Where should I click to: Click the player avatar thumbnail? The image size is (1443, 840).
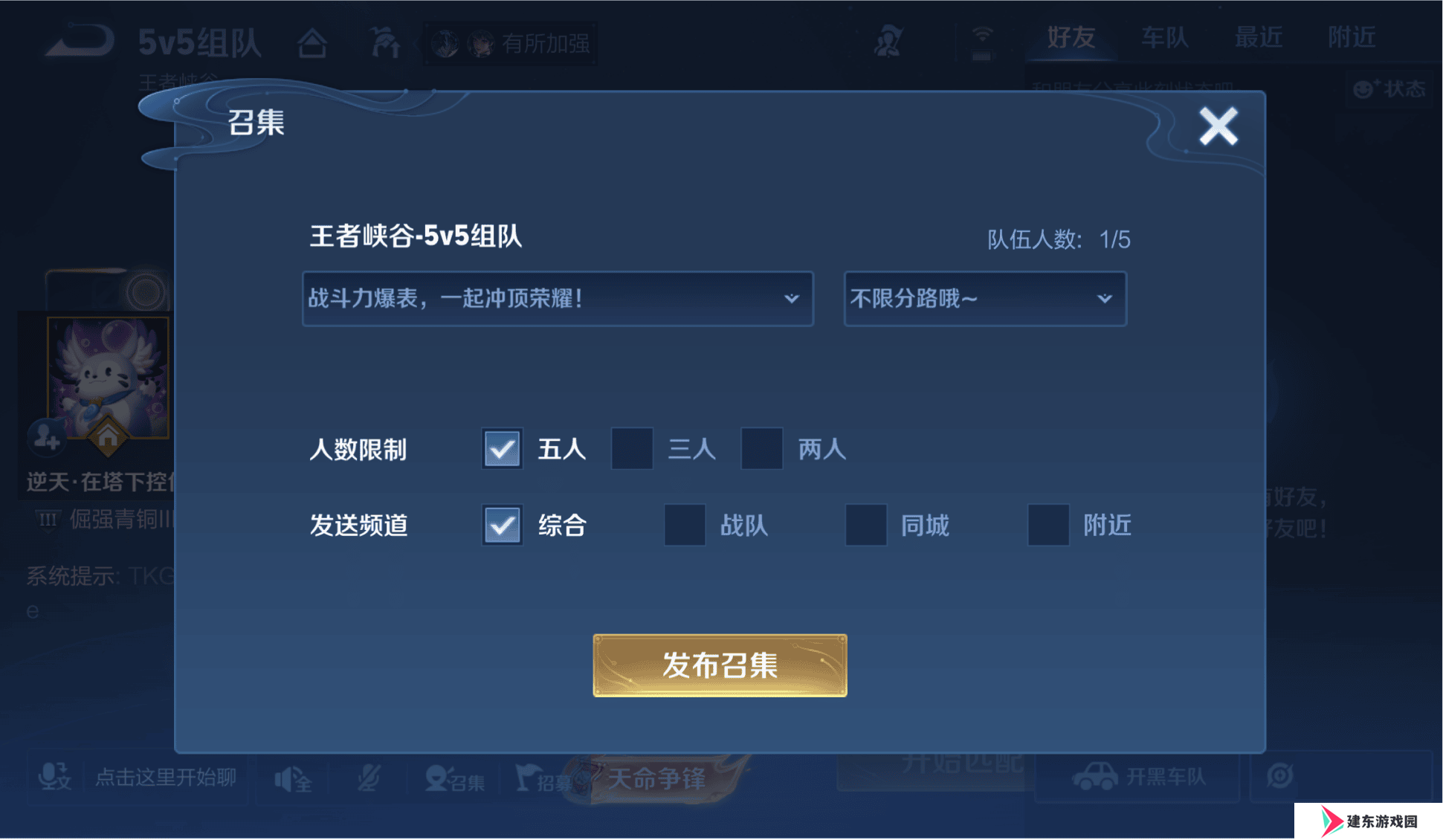click(x=108, y=378)
